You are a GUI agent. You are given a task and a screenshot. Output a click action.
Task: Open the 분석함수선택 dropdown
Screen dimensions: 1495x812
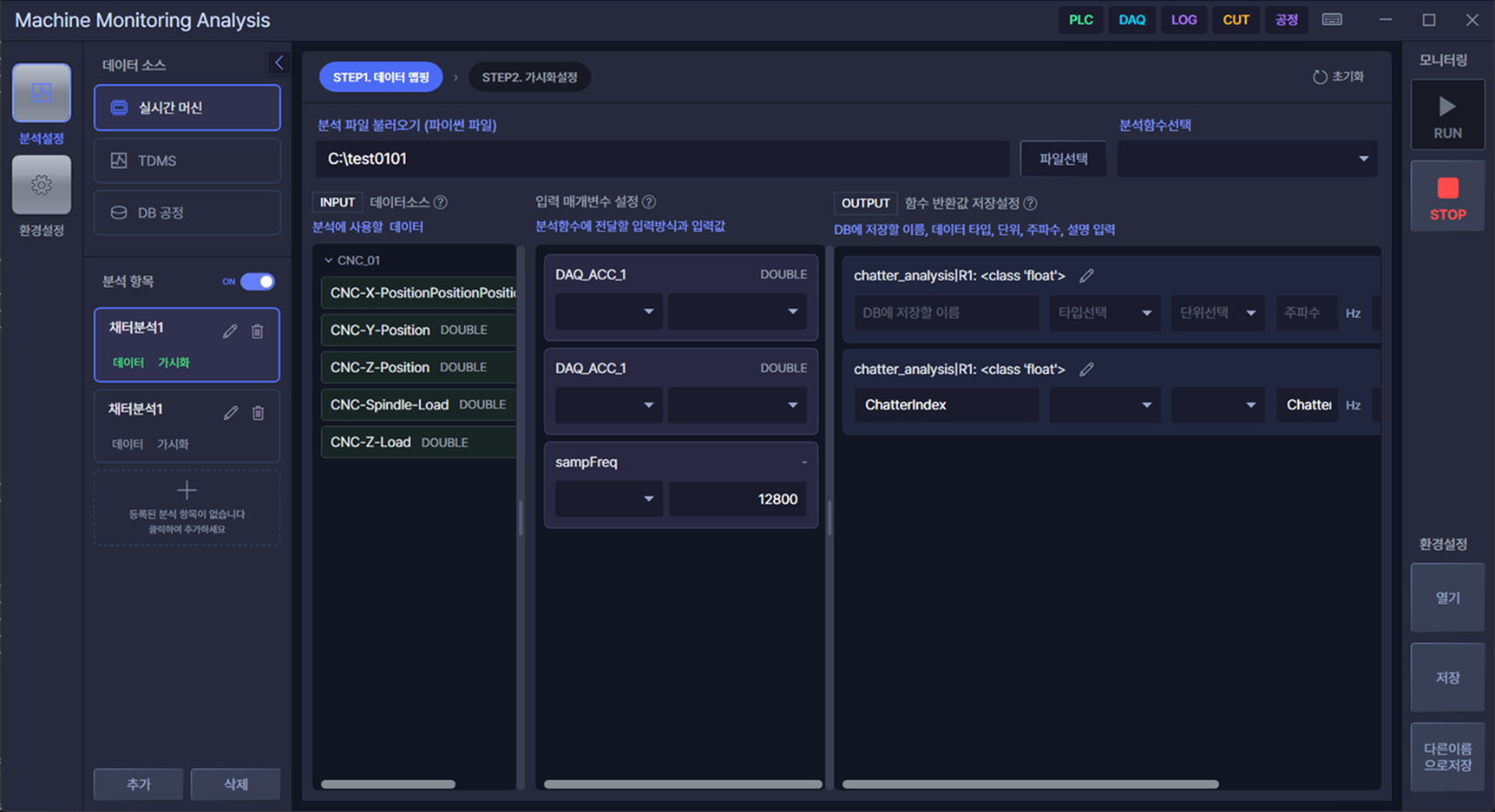click(1247, 159)
